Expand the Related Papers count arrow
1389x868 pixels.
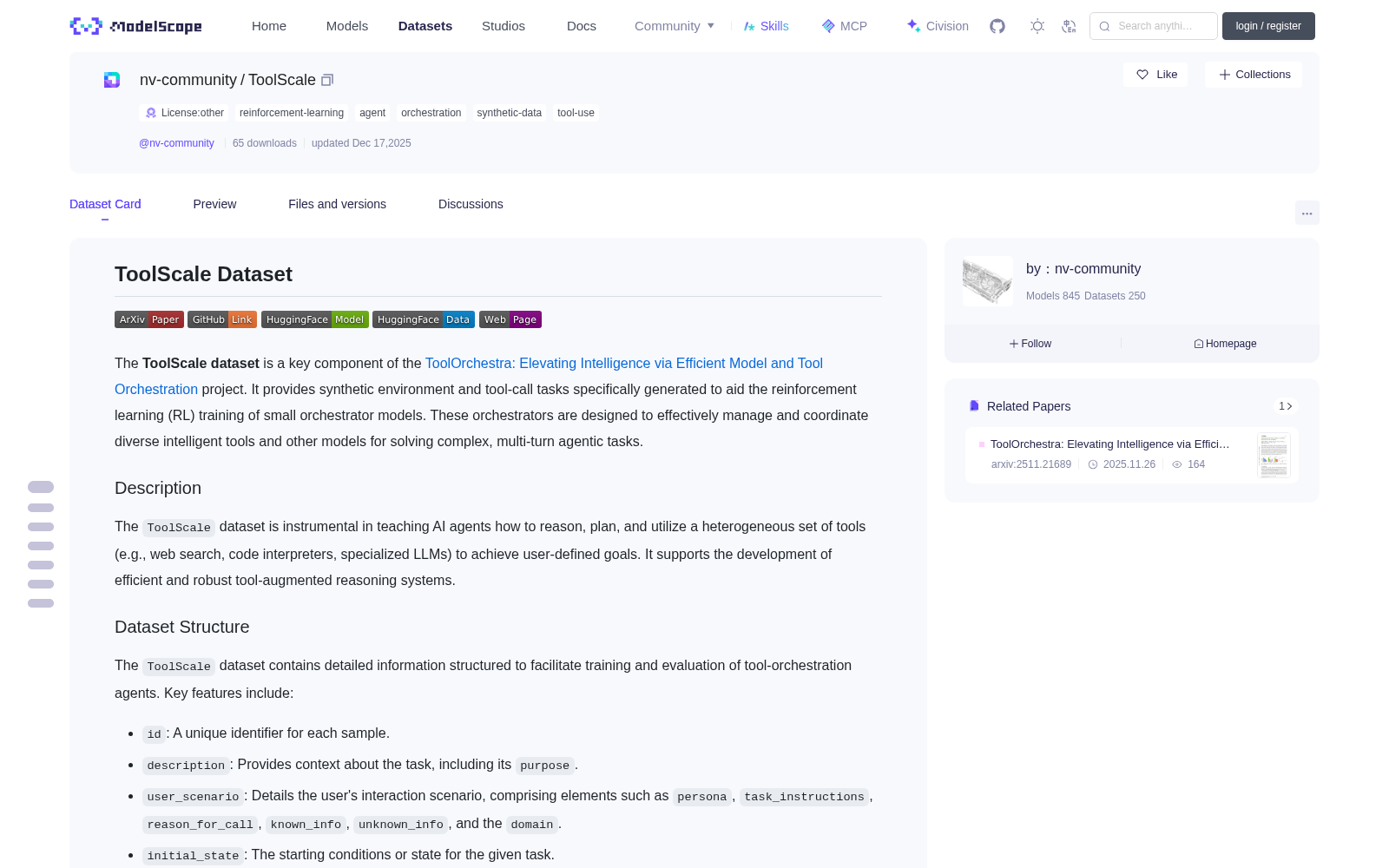pyautogui.click(x=1286, y=406)
